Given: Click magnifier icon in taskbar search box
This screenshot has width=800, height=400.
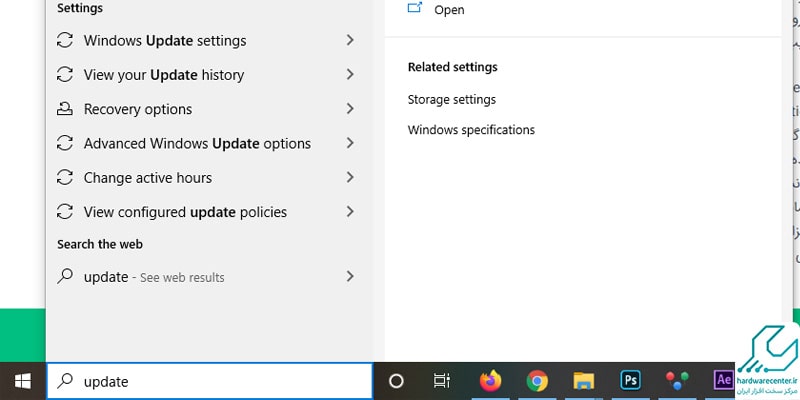Looking at the screenshot, I should (65, 381).
